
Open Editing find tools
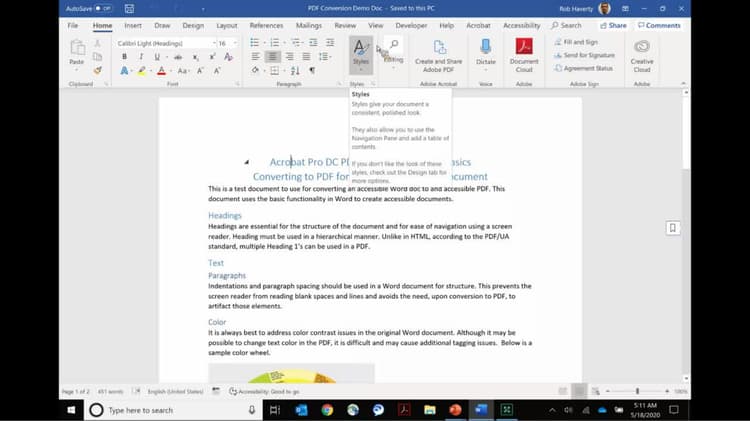point(394,53)
